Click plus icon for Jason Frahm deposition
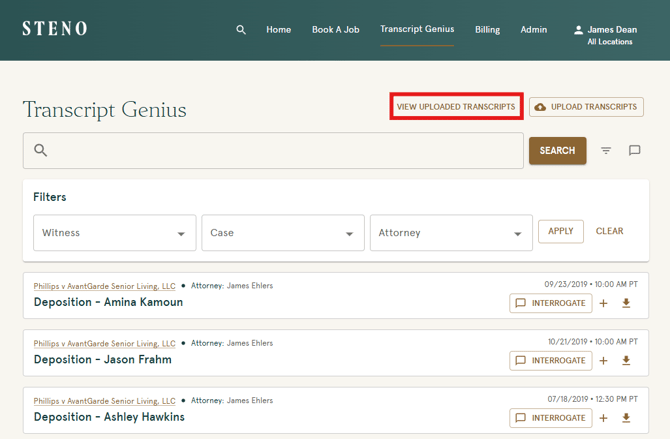 point(604,361)
